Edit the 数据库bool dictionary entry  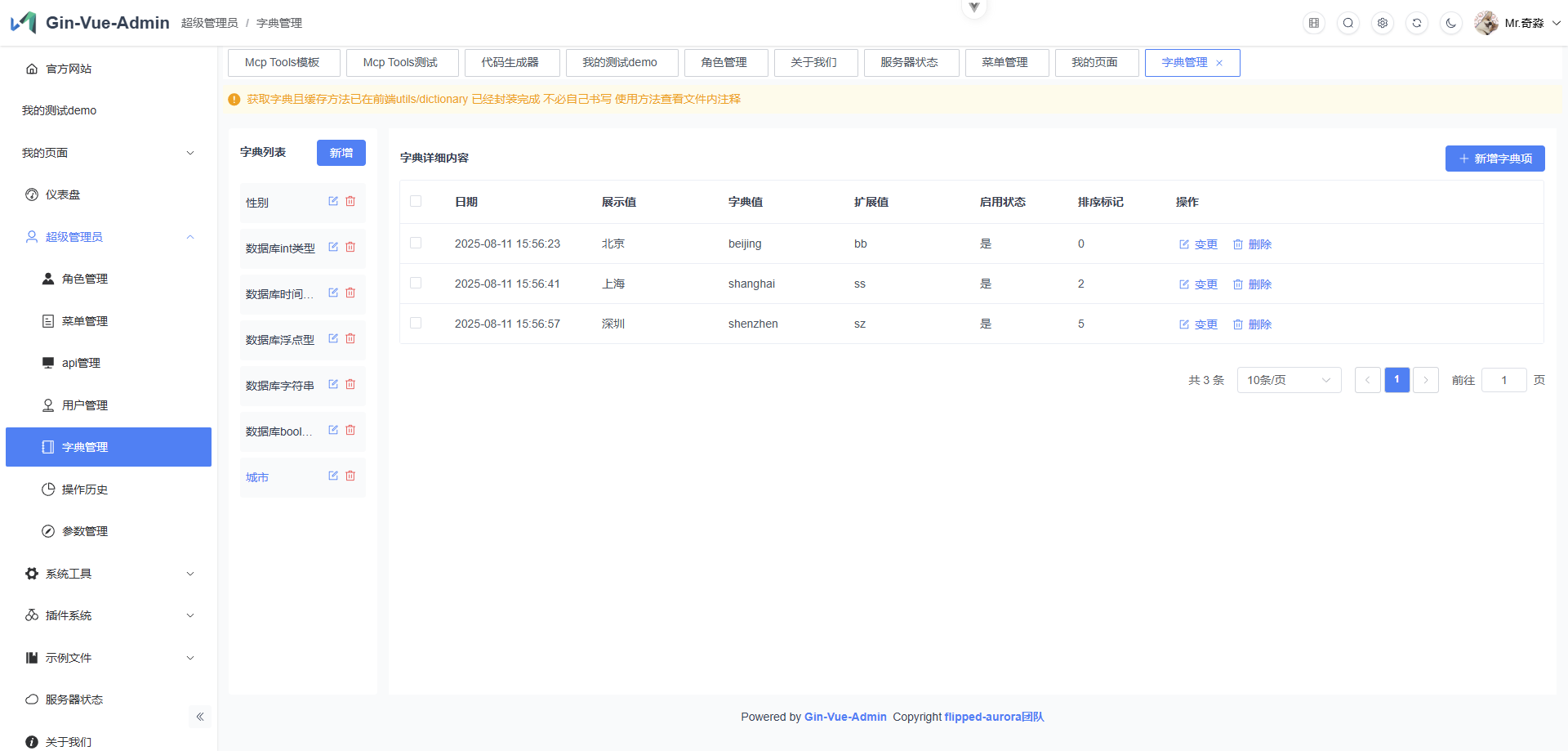tap(333, 430)
